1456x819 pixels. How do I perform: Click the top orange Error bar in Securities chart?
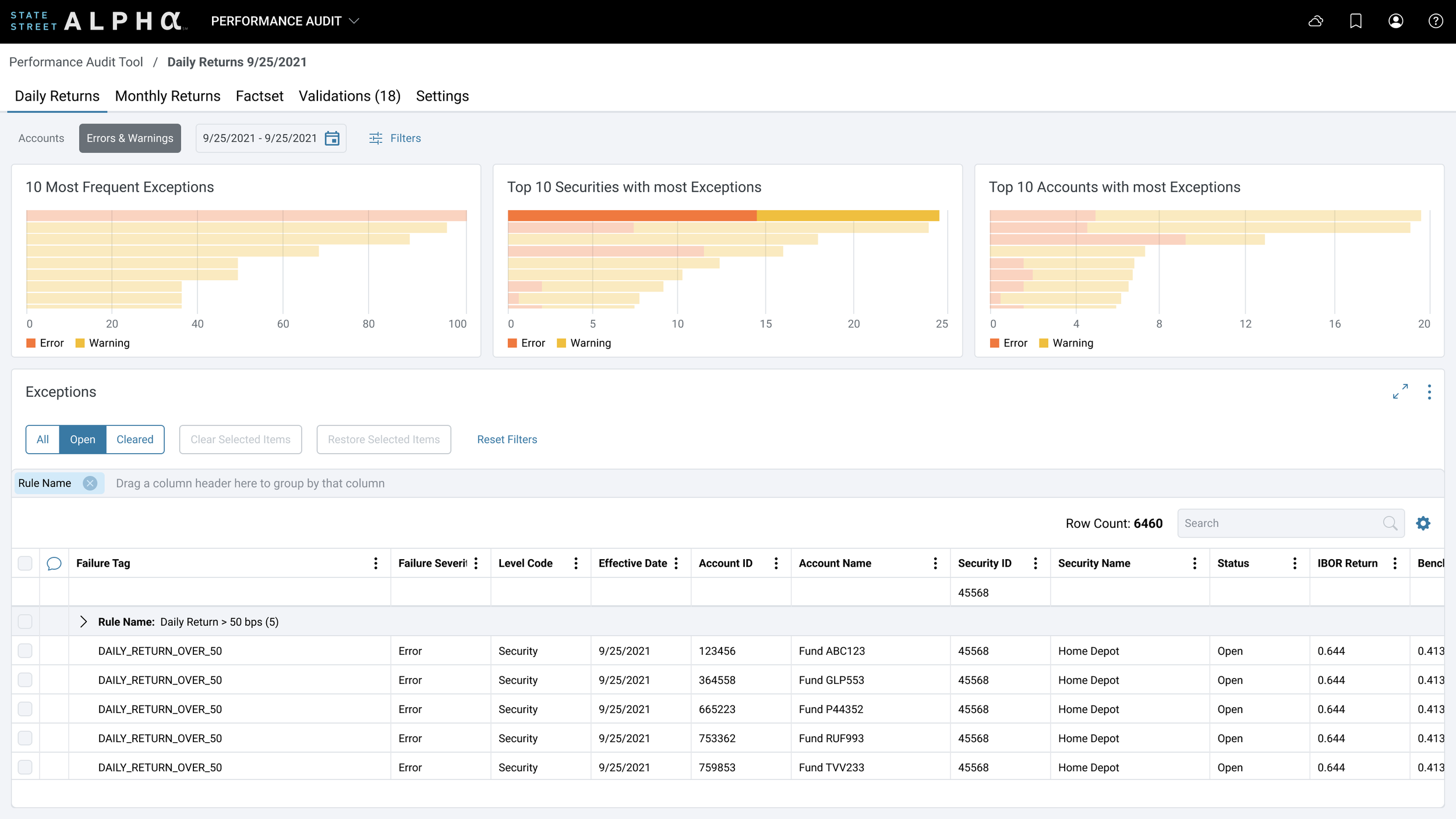[632, 216]
